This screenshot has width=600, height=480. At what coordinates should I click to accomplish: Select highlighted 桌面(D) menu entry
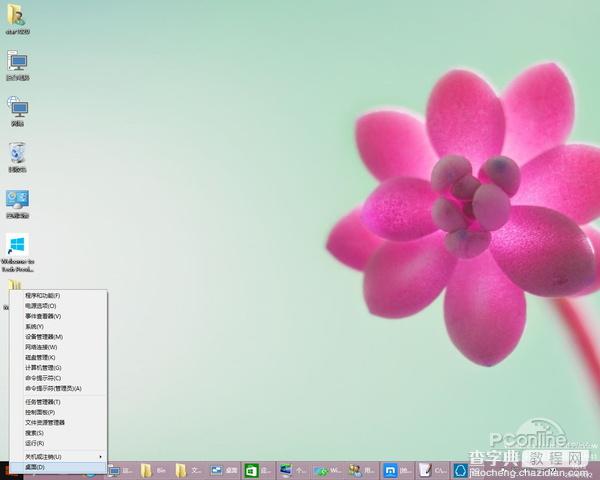[x=58, y=467]
